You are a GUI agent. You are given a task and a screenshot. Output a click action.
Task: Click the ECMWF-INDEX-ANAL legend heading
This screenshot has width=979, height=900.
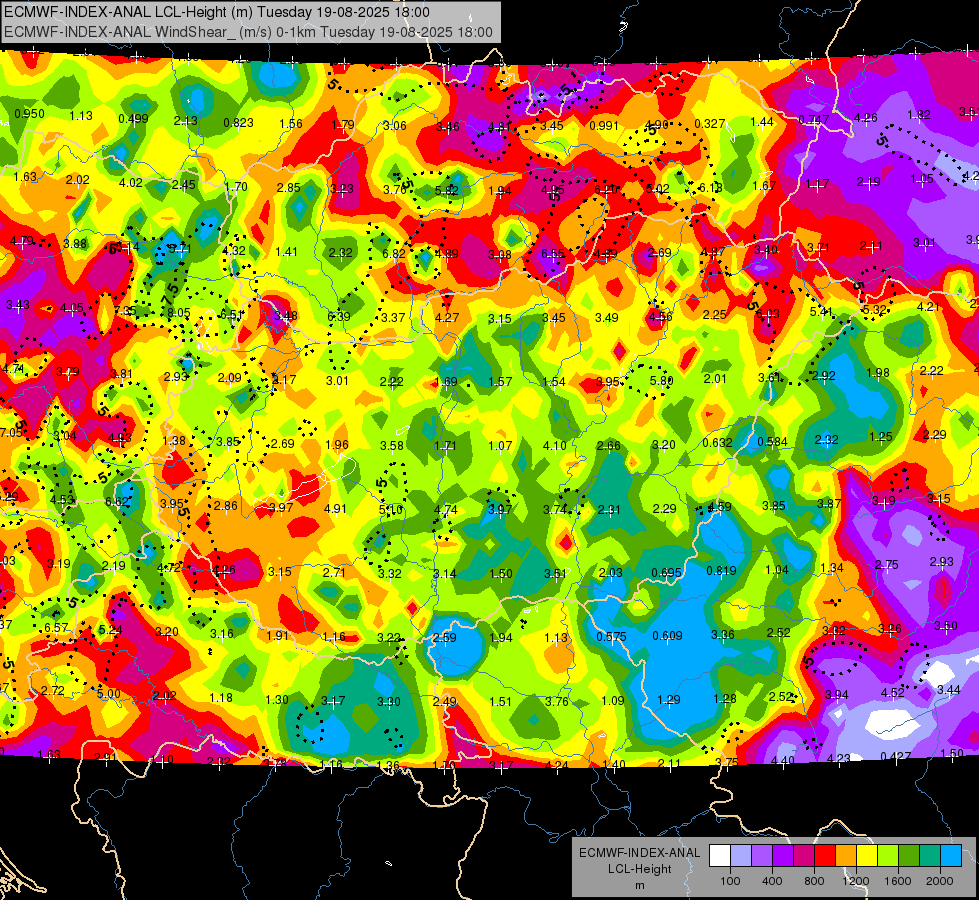[x=640, y=853]
